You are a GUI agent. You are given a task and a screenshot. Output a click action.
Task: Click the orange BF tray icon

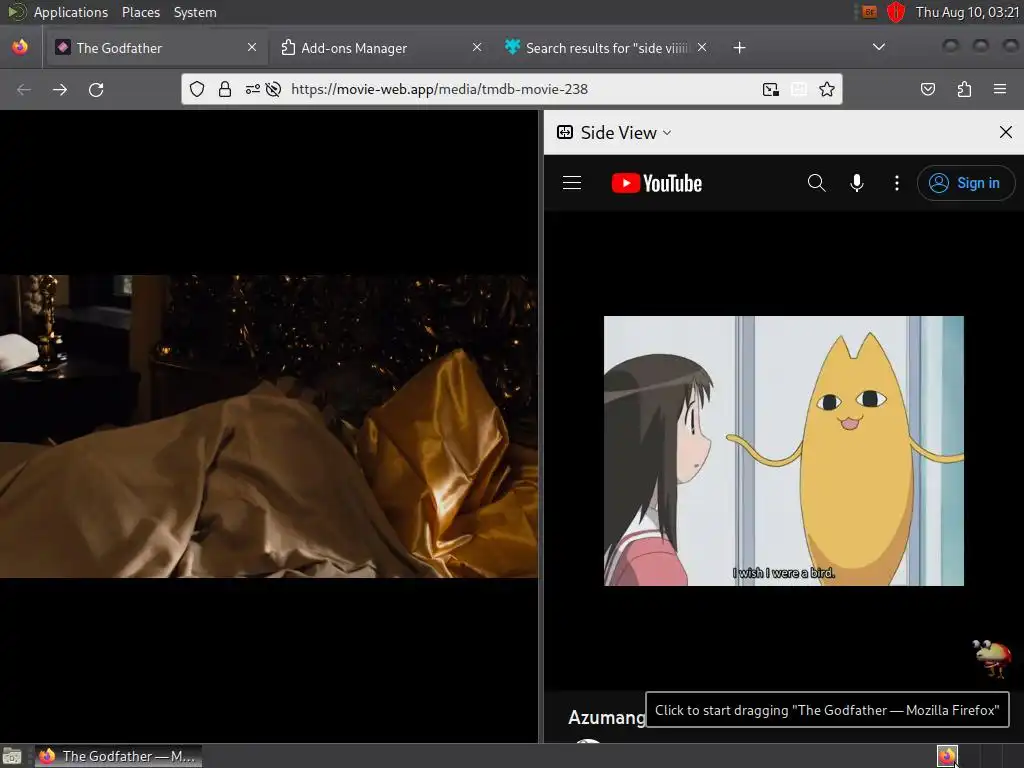coord(869,12)
